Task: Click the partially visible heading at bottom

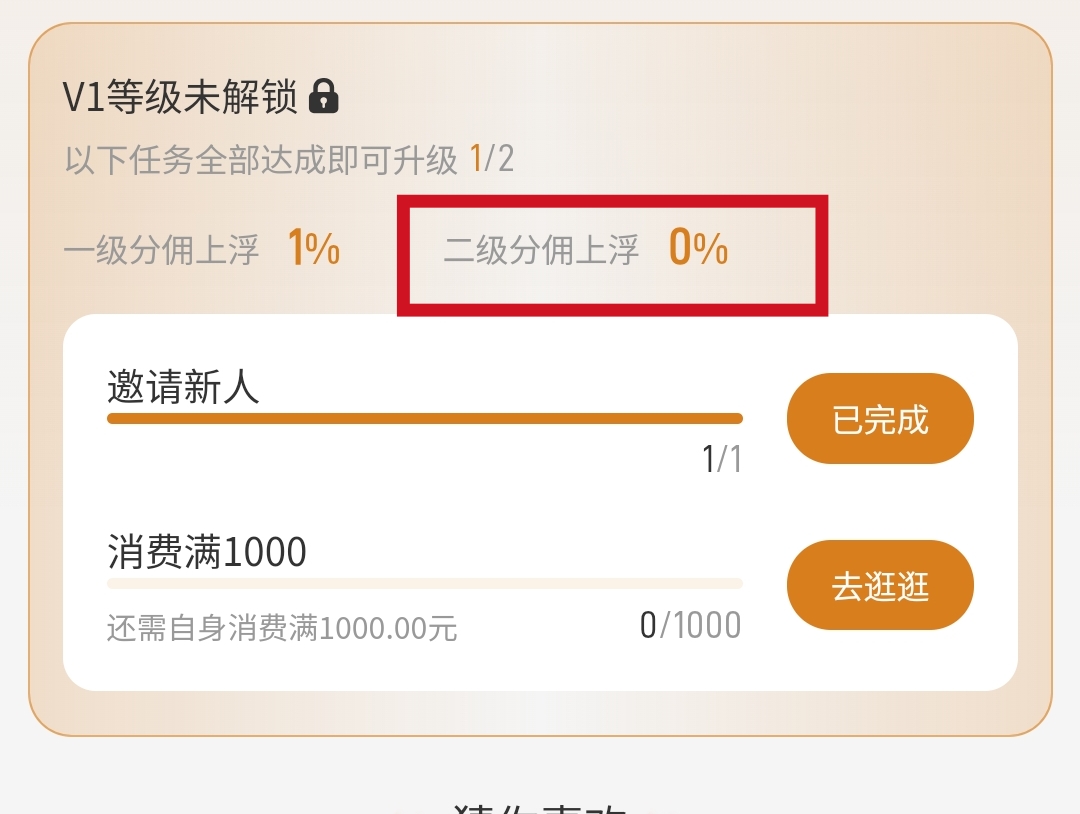Action: (540, 807)
